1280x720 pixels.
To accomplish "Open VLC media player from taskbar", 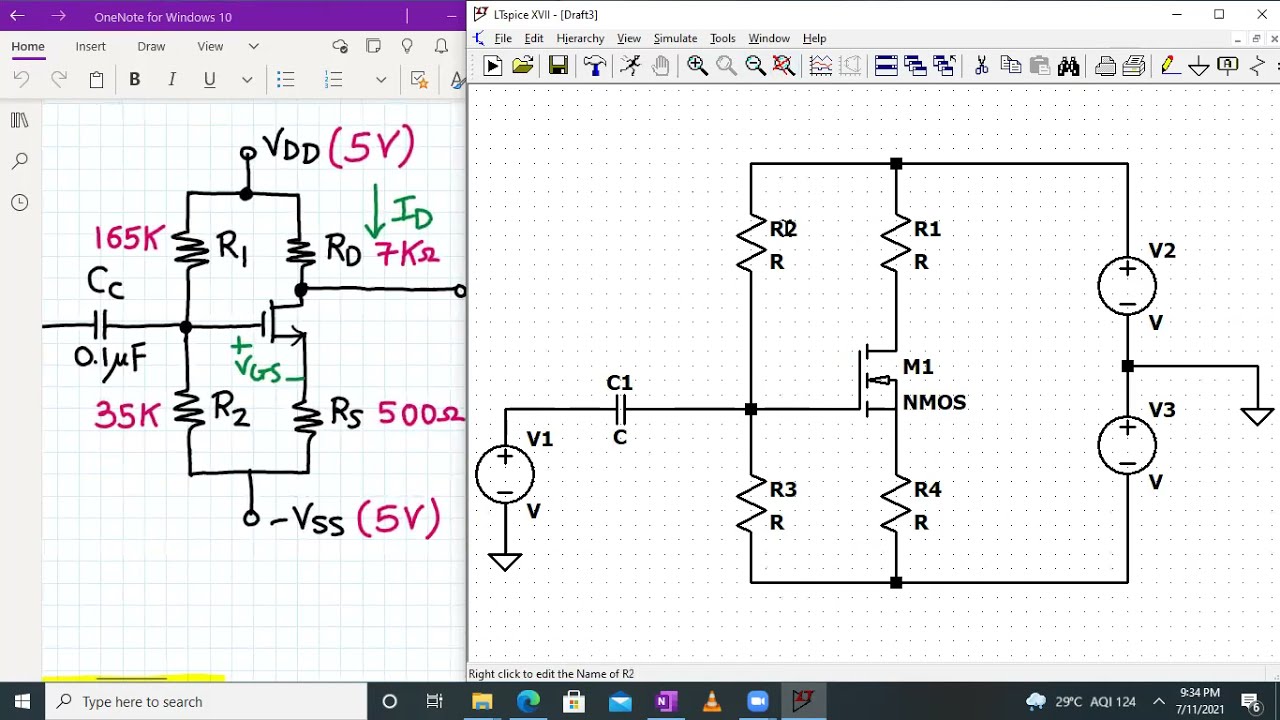I will (x=712, y=702).
